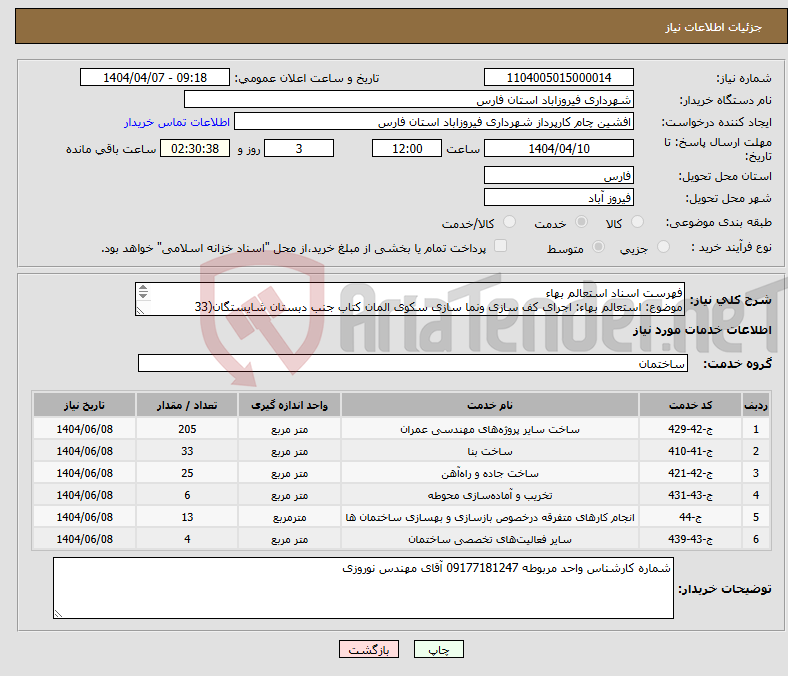The width and height of the screenshot is (788, 676).
Task: Click the remaining time field 02:30:38
Action: 195,148
